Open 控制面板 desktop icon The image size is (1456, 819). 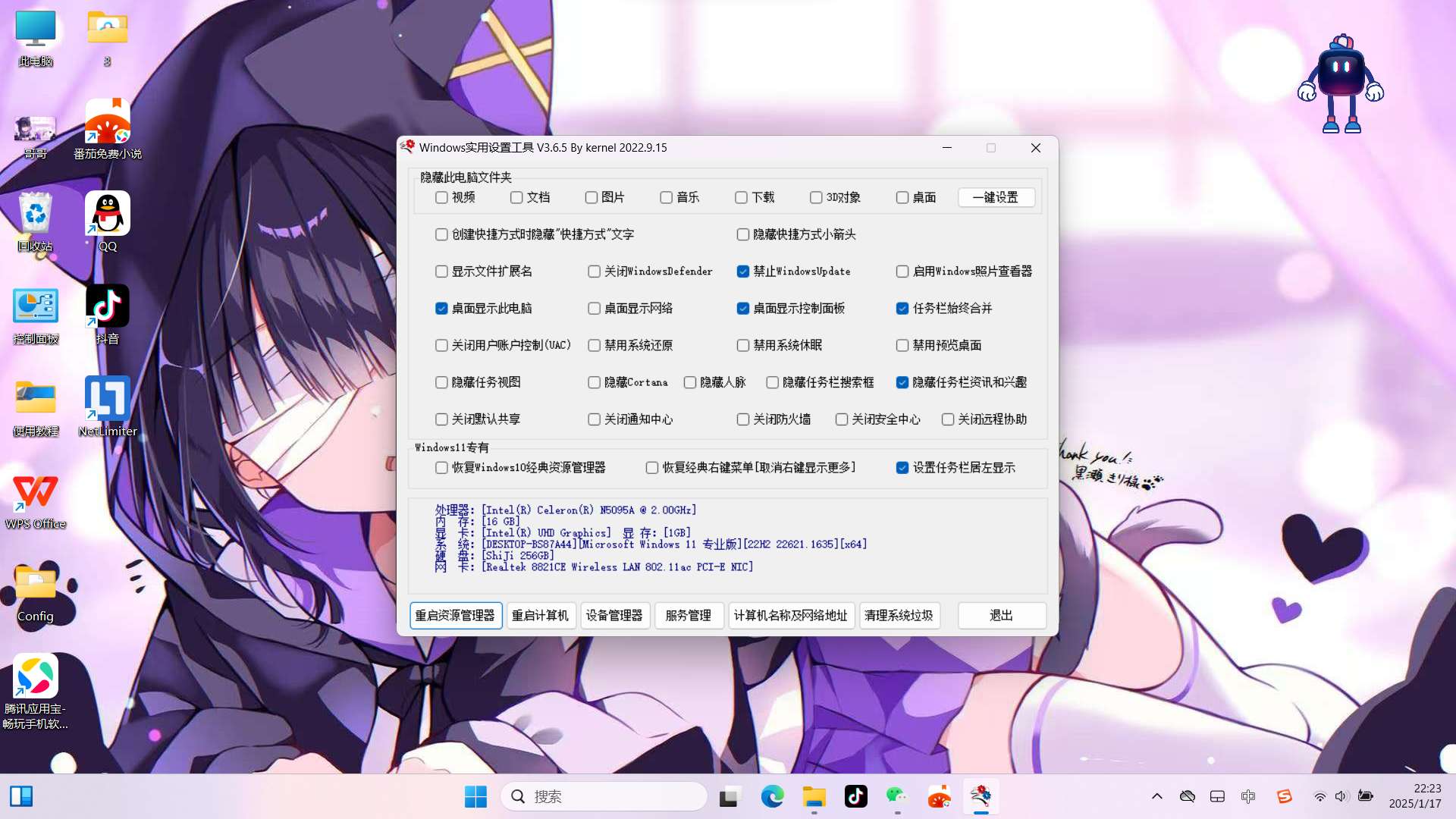tap(35, 315)
